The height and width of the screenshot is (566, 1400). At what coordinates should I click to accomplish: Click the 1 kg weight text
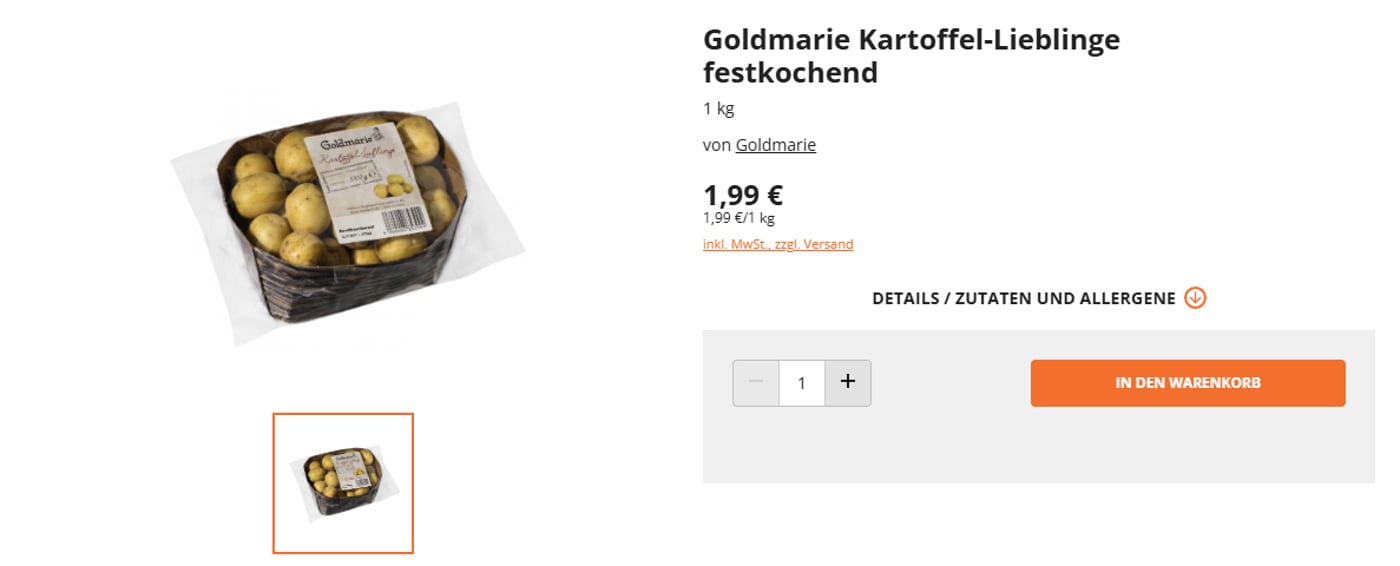718,109
